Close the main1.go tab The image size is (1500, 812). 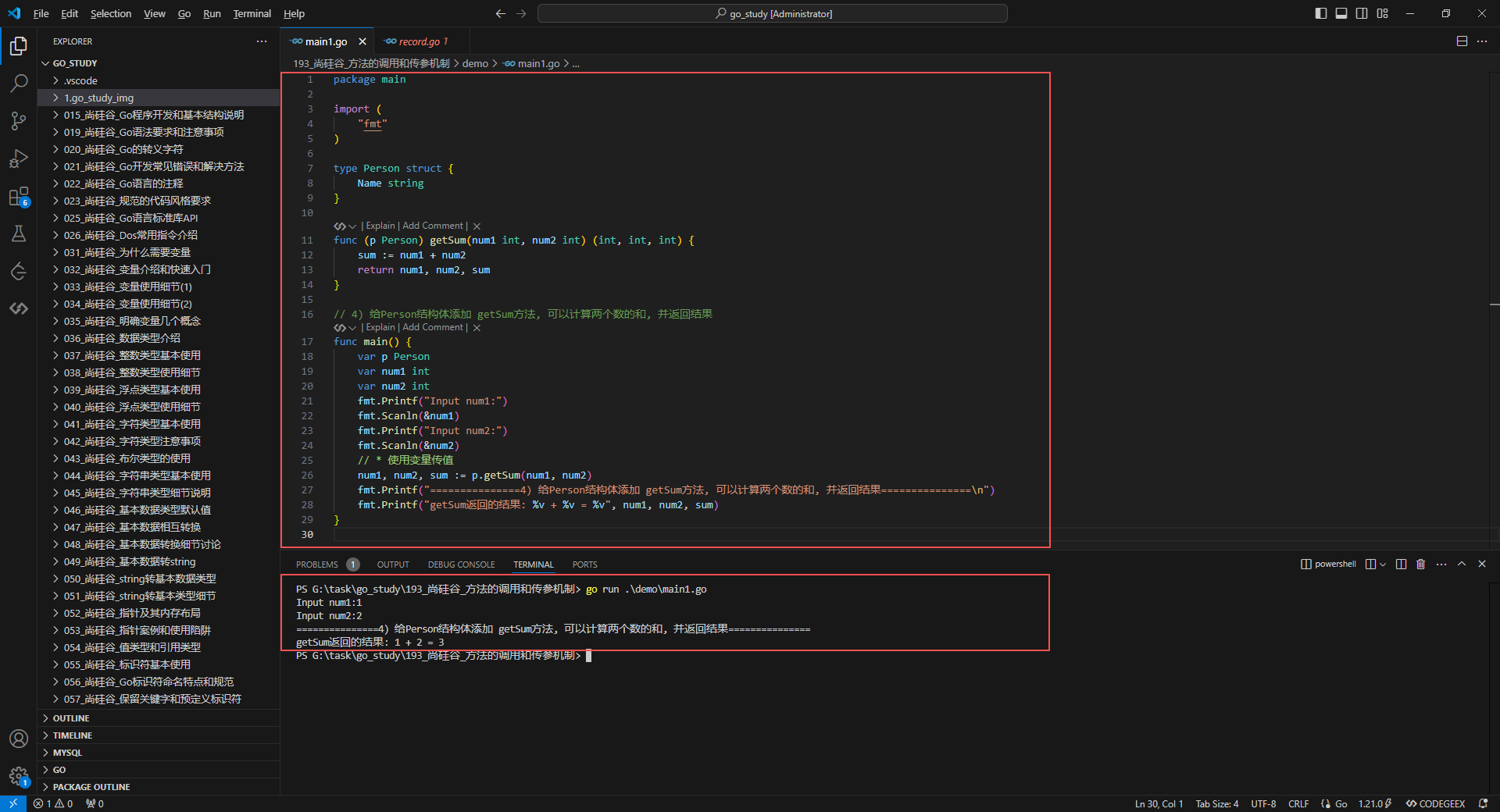[x=362, y=41]
